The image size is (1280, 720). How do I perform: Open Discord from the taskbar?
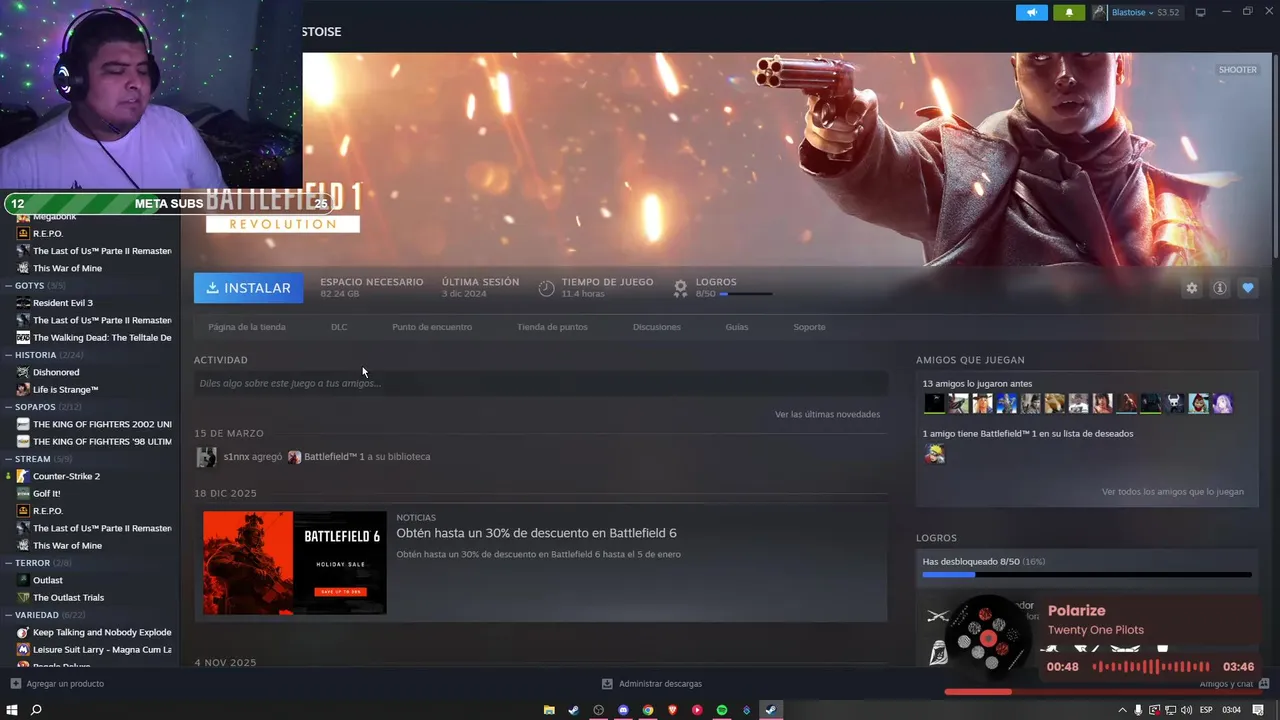[623, 710]
